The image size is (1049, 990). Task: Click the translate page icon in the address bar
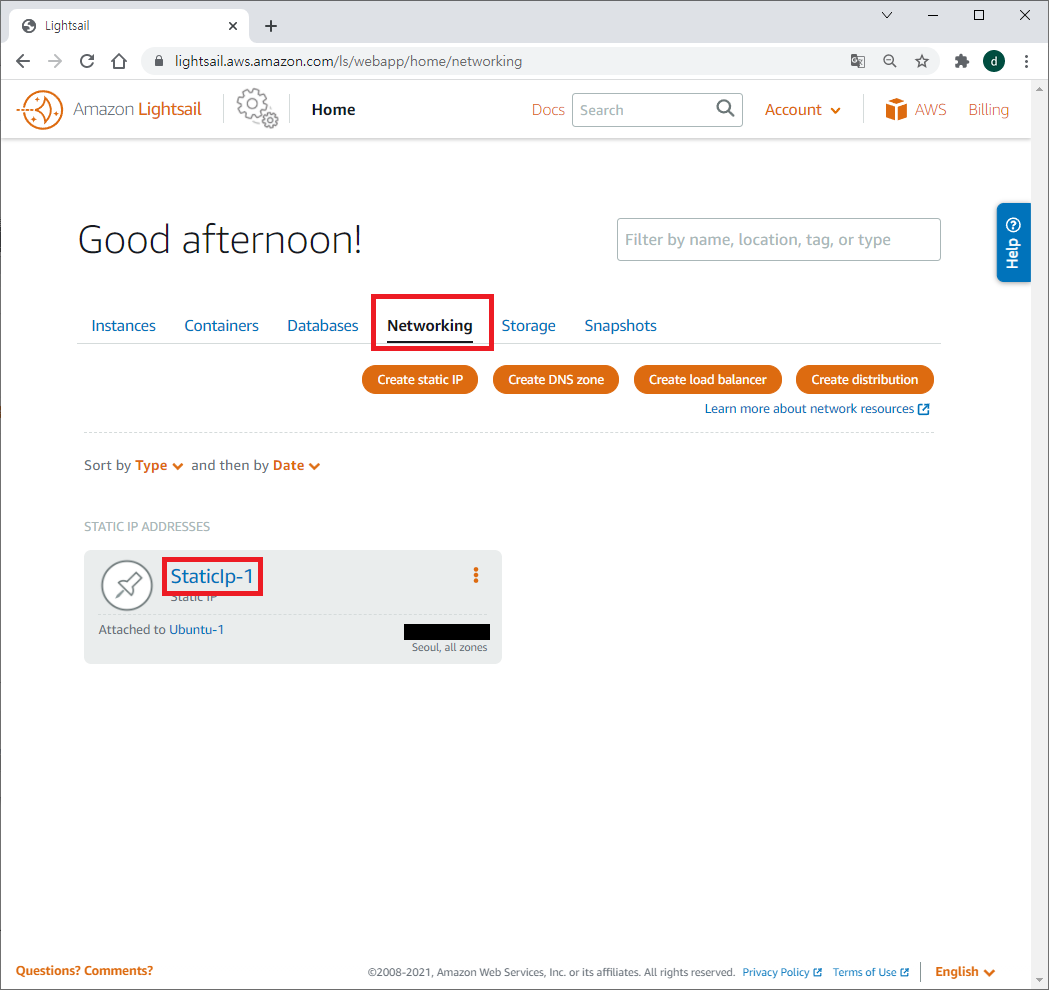(x=858, y=62)
